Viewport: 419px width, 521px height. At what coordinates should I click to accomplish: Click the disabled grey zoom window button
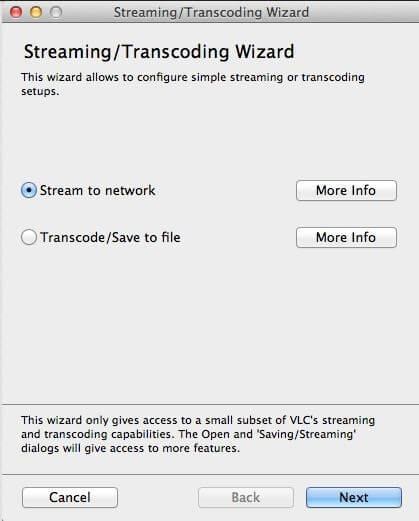56,12
